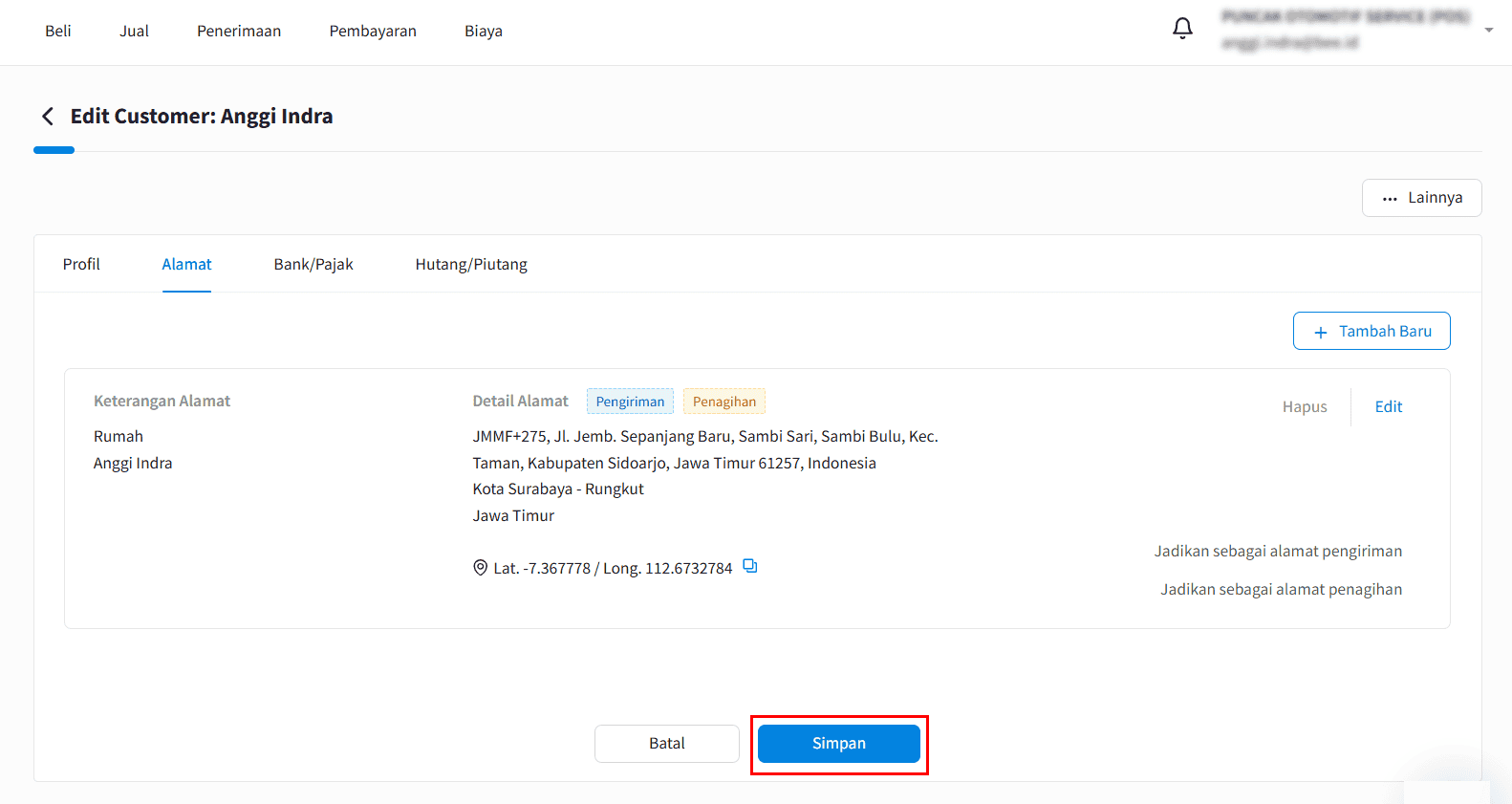Open the Biaya menu
The image size is (1512, 804).
click(484, 31)
